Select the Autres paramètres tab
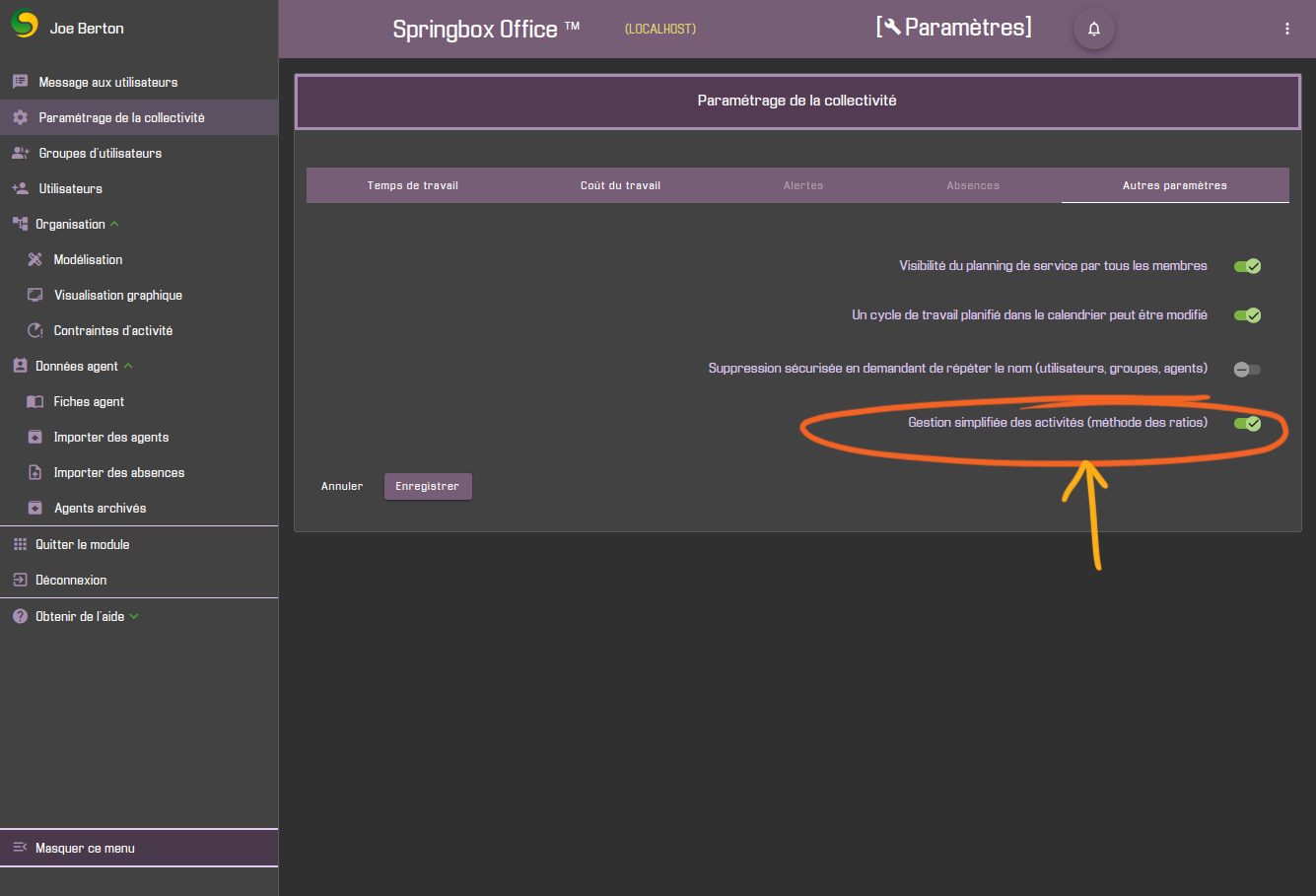Screen dimensions: 1316x896 click(x=1175, y=185)
